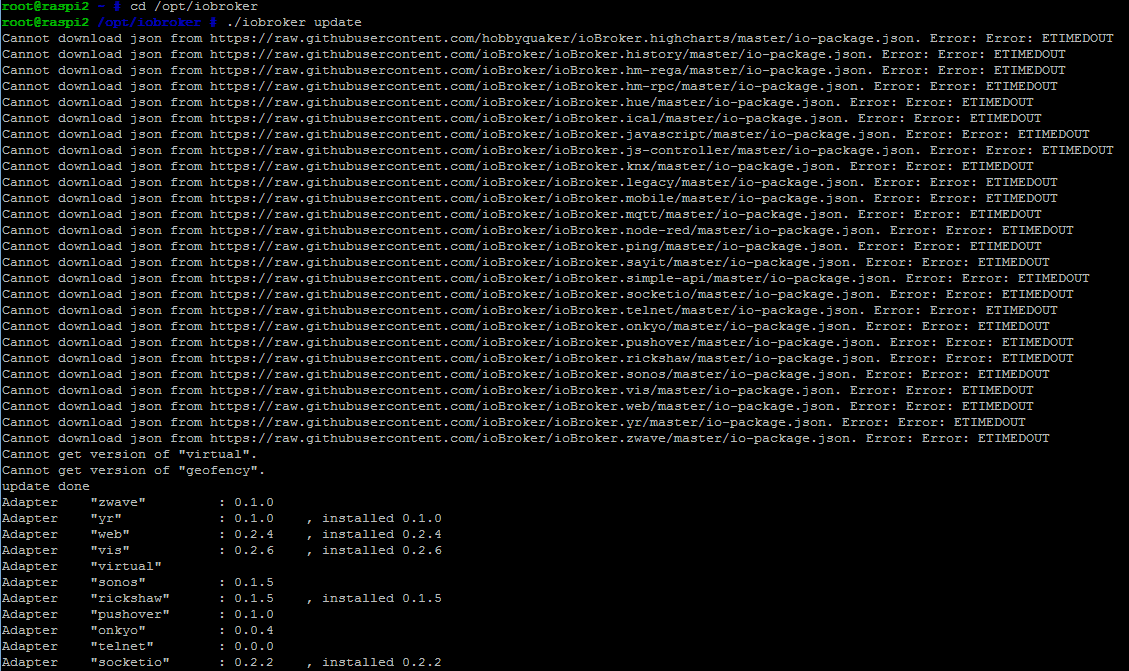
Task: Click the ioBroker.js-controller download URL
Action: [x=562, y=150]
